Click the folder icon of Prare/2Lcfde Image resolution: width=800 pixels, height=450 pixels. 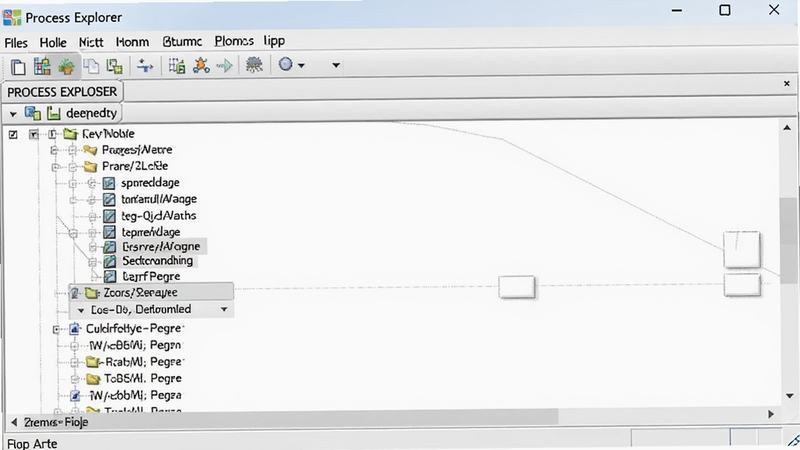coord(90,166)
